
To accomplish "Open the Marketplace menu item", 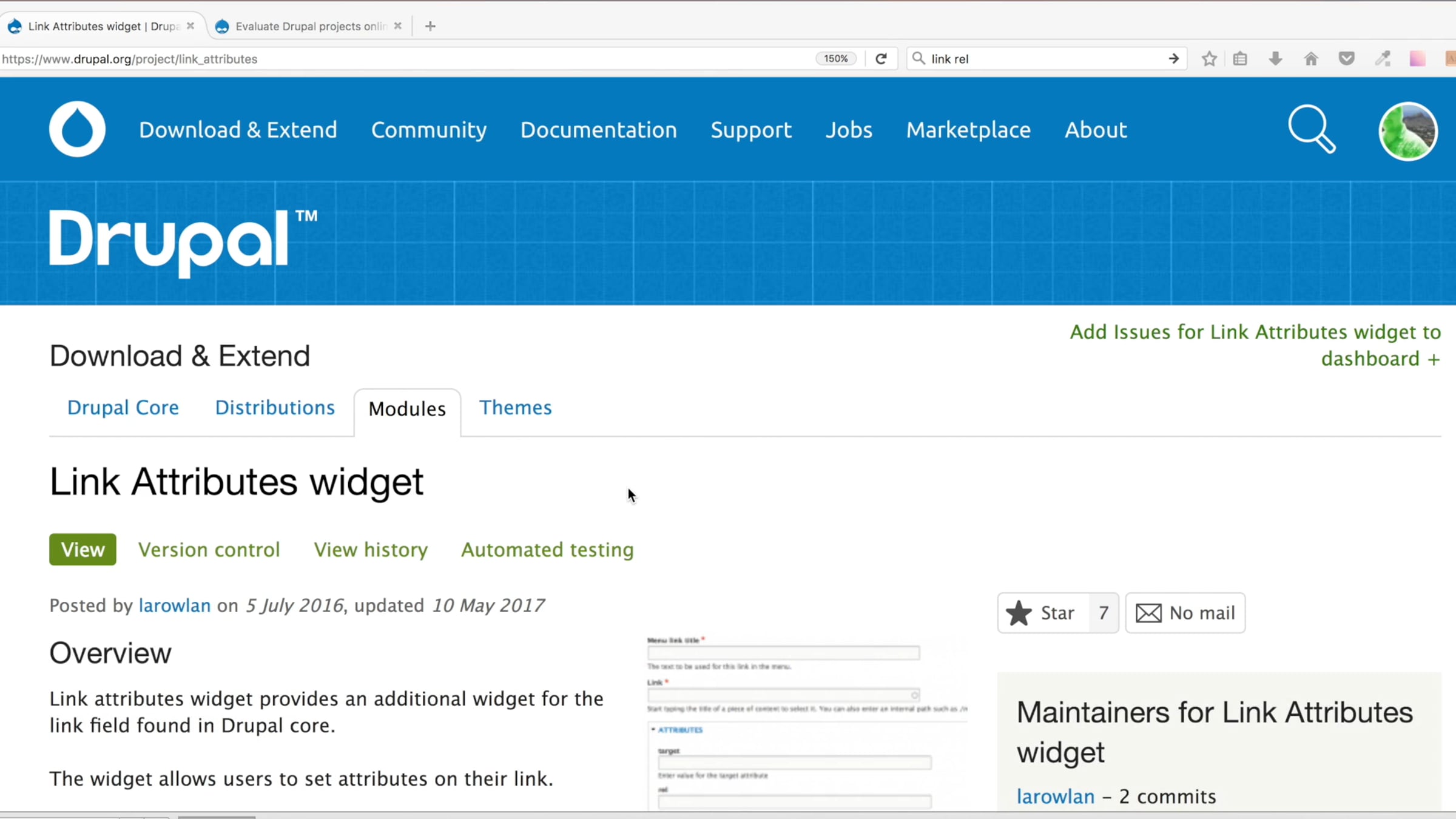I will pos(968,130).
